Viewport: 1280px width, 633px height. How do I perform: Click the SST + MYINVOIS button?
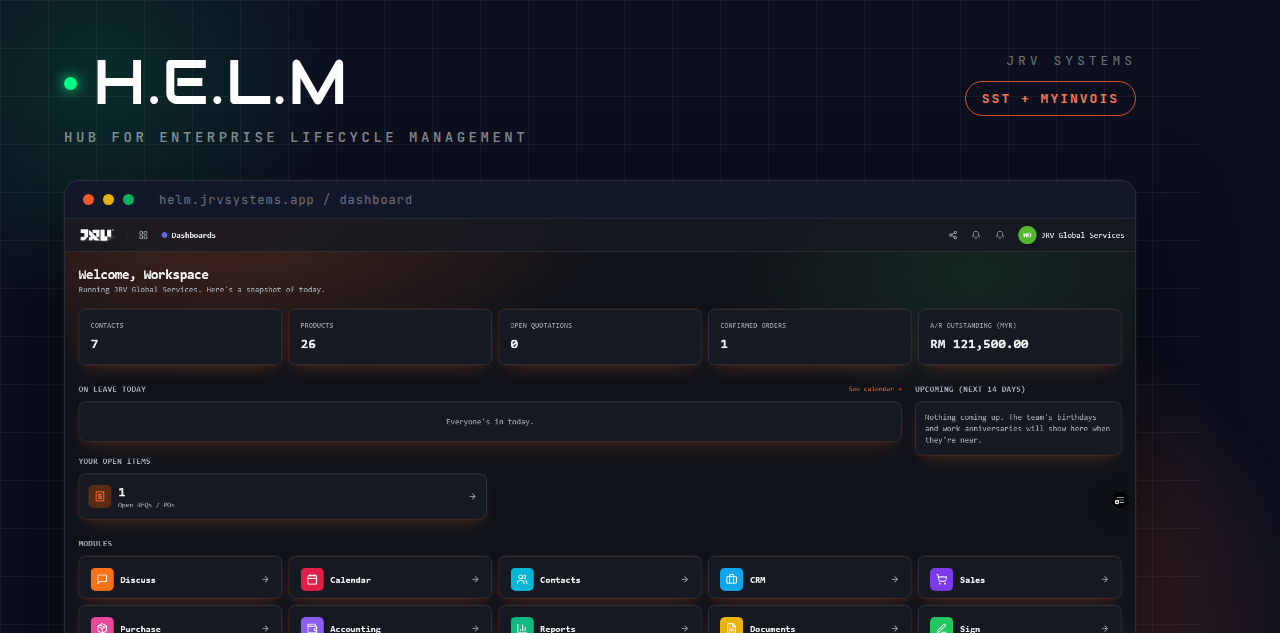click(x=1050, y=99)
